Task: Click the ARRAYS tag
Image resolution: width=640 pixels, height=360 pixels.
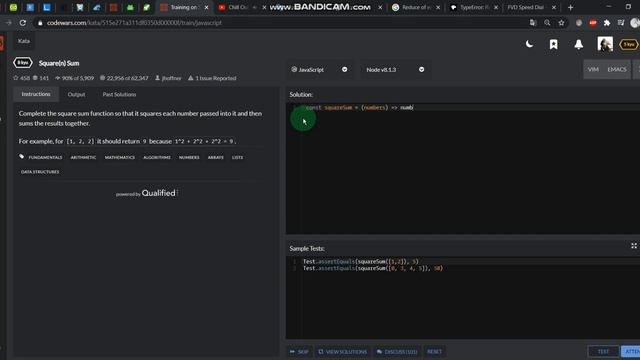Action: [x=216, y=157]
